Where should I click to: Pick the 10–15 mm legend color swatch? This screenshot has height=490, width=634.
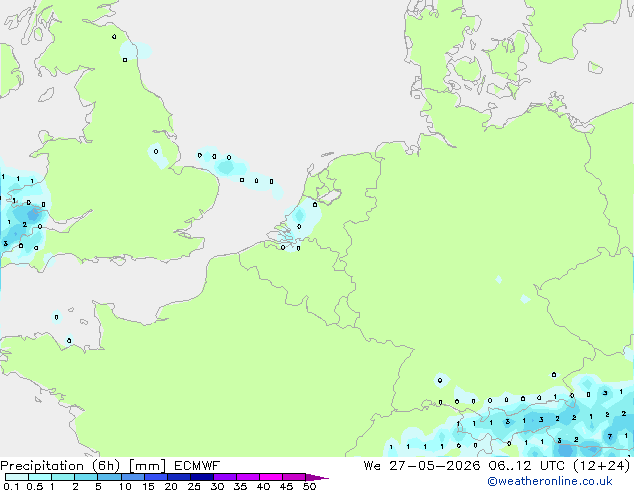[x=132, y=477]
